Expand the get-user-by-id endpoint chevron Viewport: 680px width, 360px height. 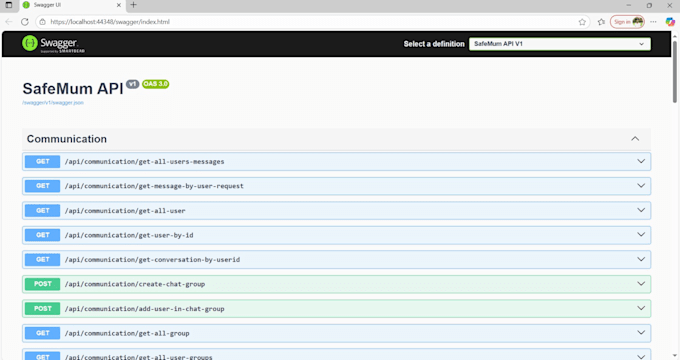pos(641,235)
